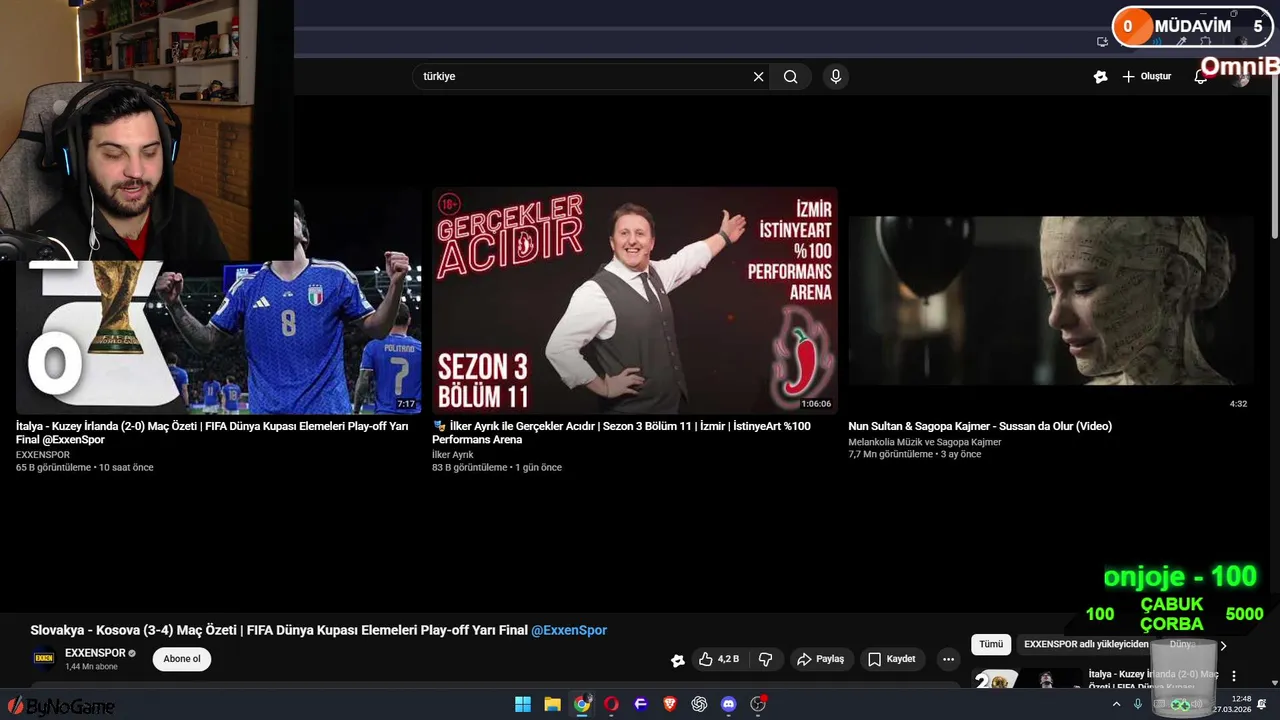Open the Oluştur create menu

[x=1146, y=77]
